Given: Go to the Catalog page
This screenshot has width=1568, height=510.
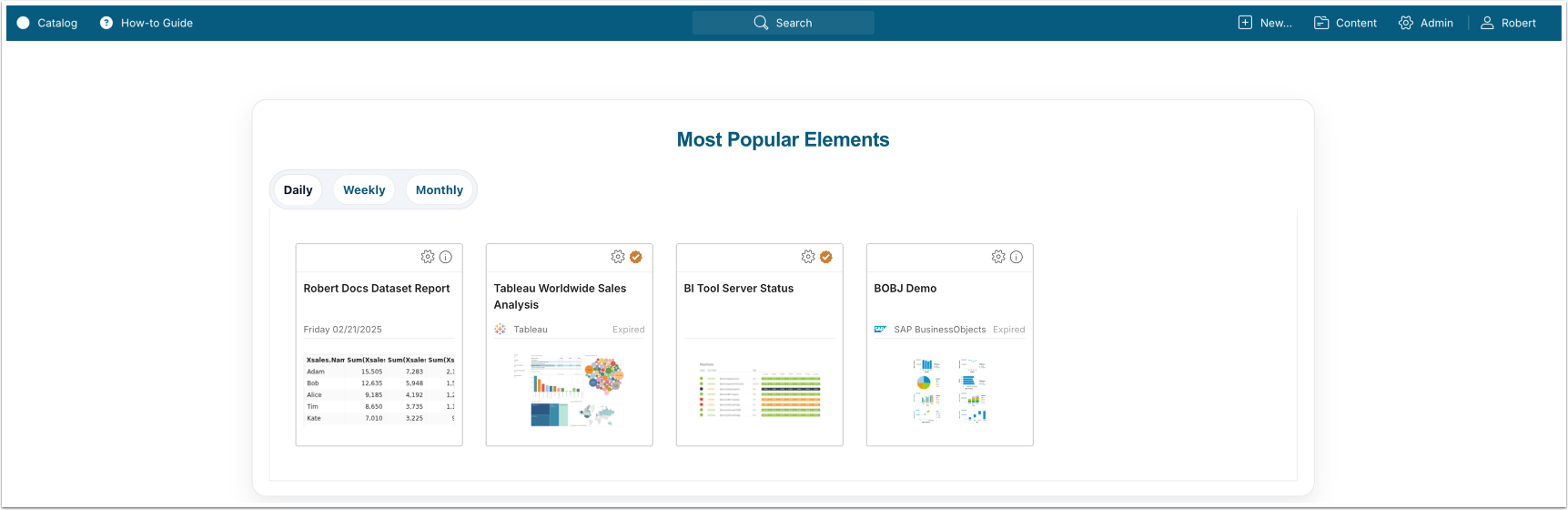Looking at the screenshot, I should 47,23.
